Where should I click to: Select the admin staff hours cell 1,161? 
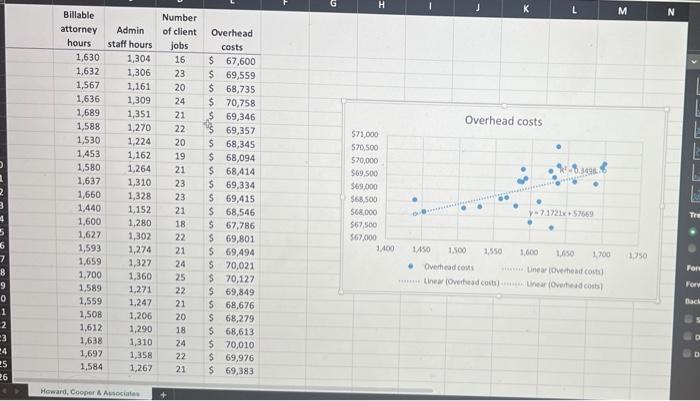click(x=131, y=86)
